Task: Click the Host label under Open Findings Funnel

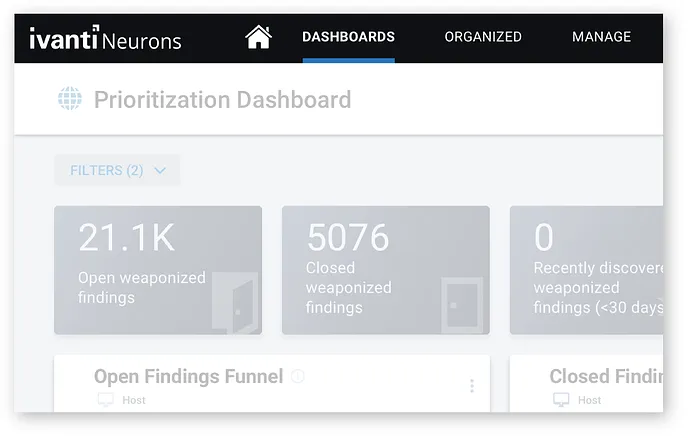Action: click(x=134, y=400)
